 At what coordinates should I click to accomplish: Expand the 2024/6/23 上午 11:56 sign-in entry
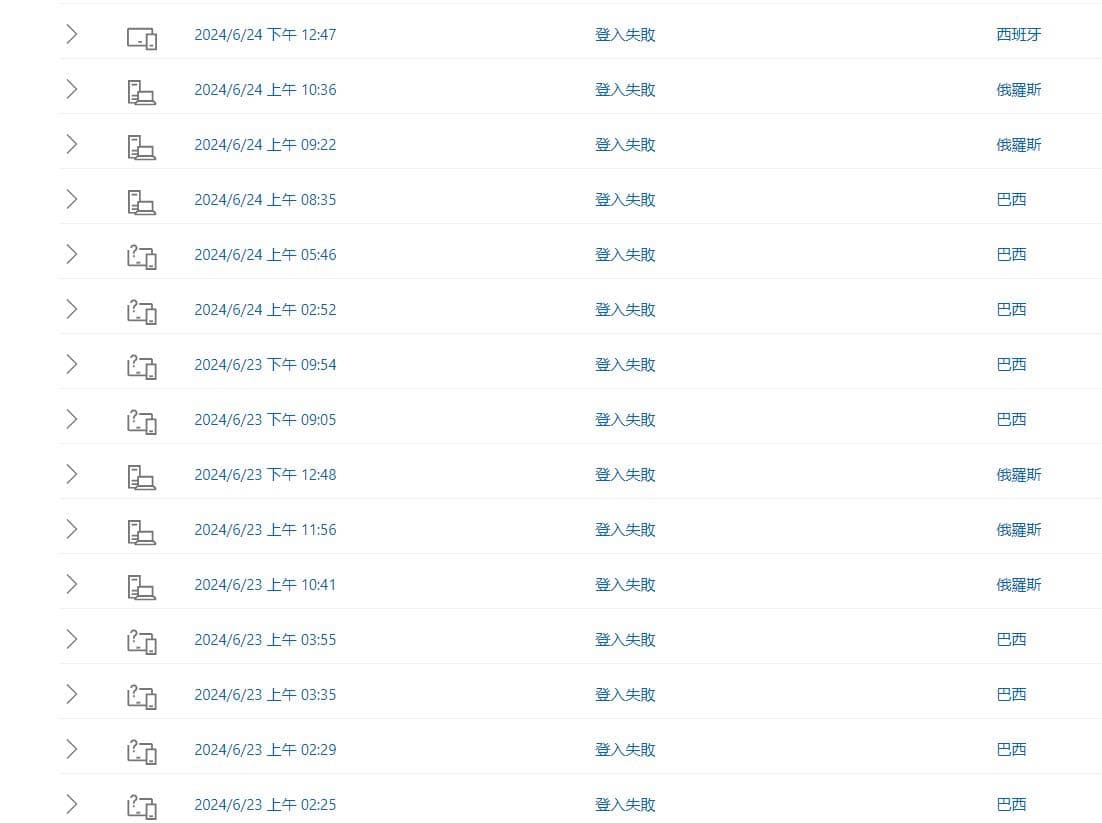[x=71, y=529]
